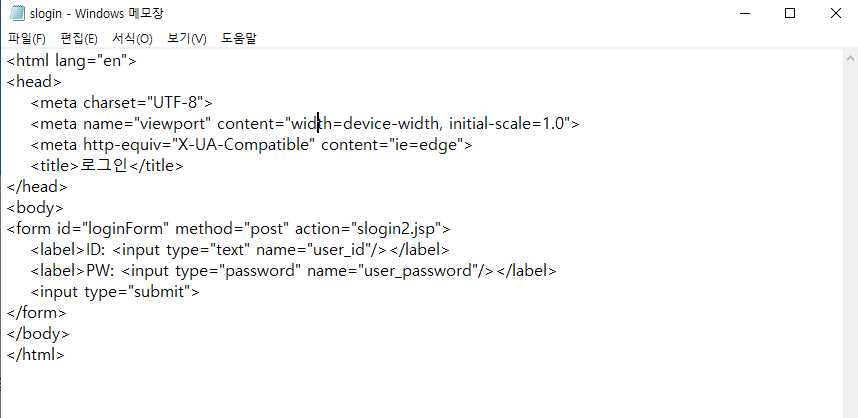Image resolution: width=858 pixels, height=418 pixels.
Task: Open the 서식(O) menu
Action: pos(132,38)
